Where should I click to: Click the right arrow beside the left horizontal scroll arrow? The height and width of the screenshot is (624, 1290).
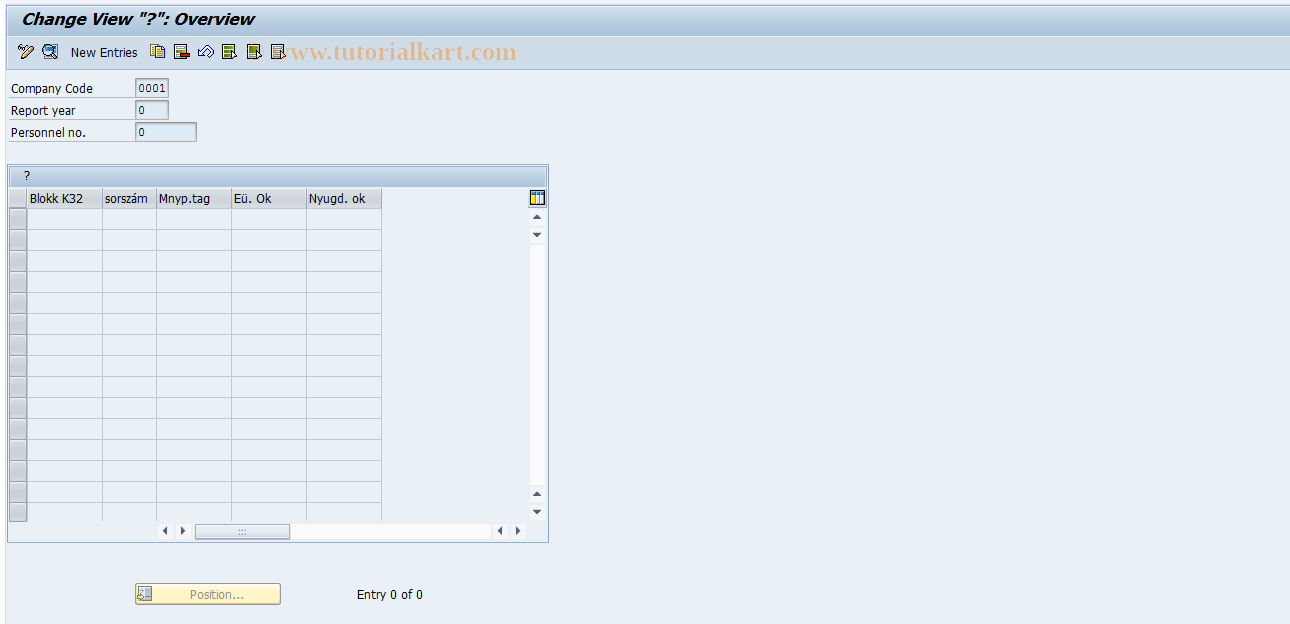tap(183, 531)
